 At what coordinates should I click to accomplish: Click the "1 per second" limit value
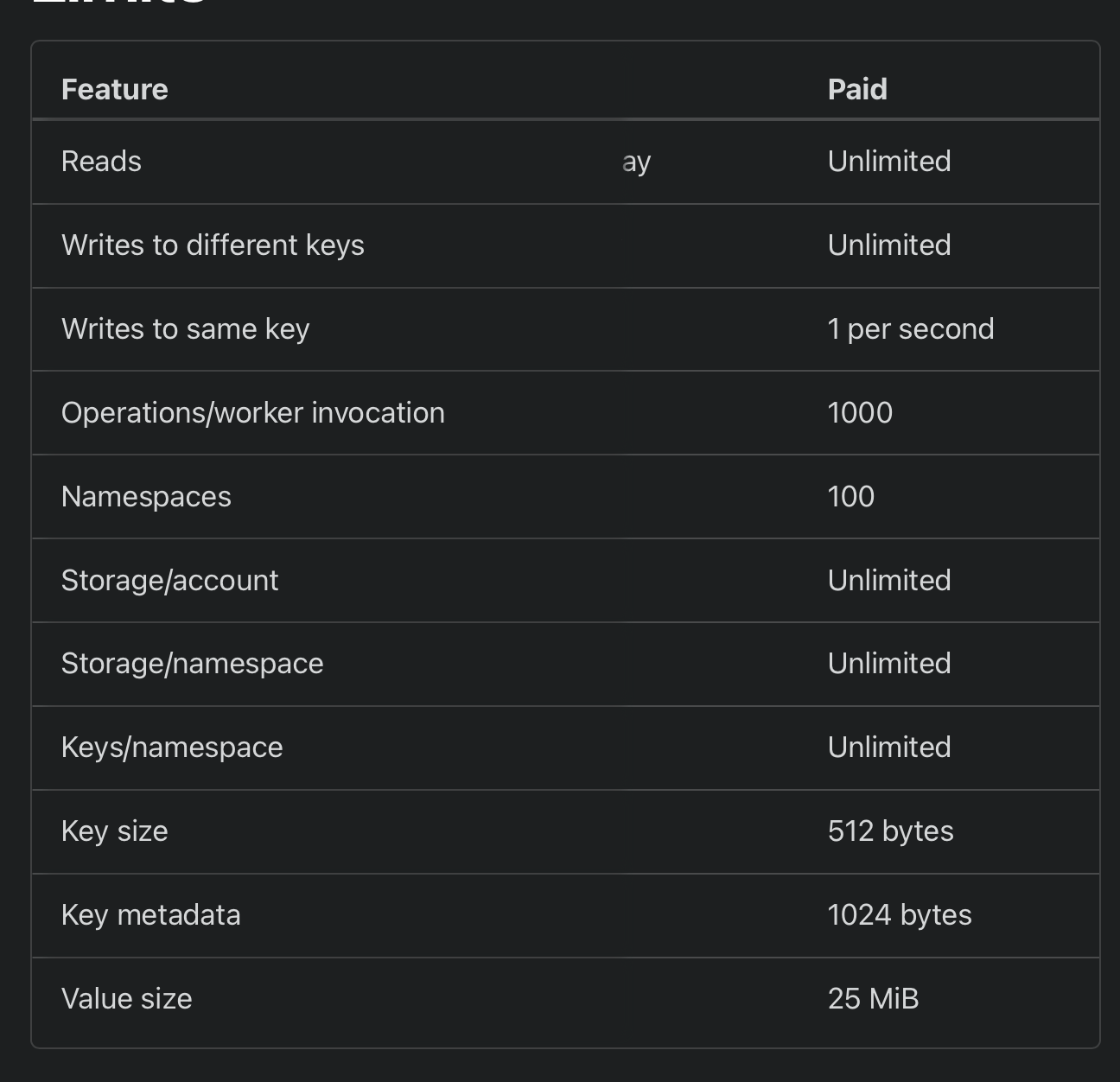coord(911,329)
